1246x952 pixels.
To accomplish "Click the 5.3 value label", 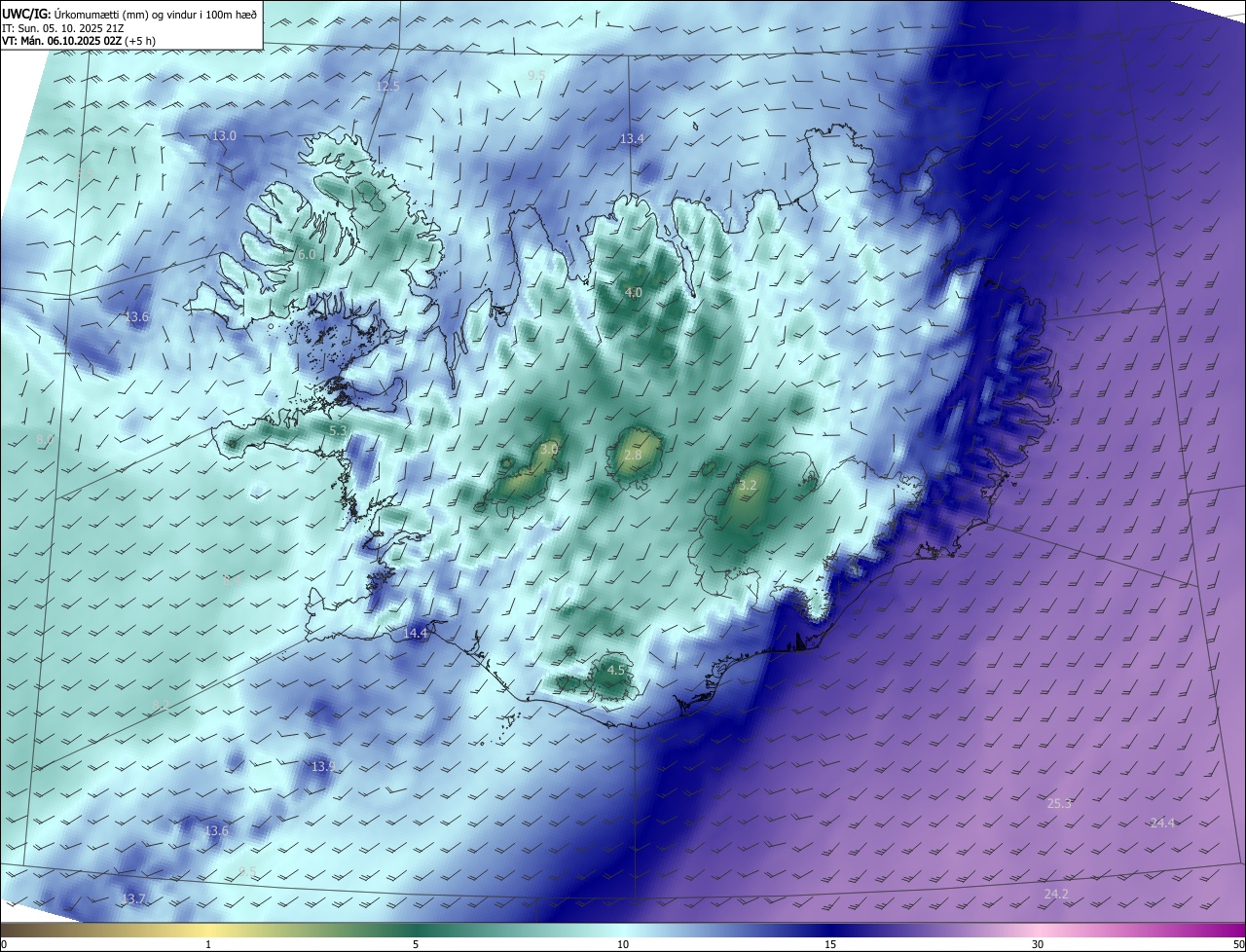I will [x=338, y=430].
